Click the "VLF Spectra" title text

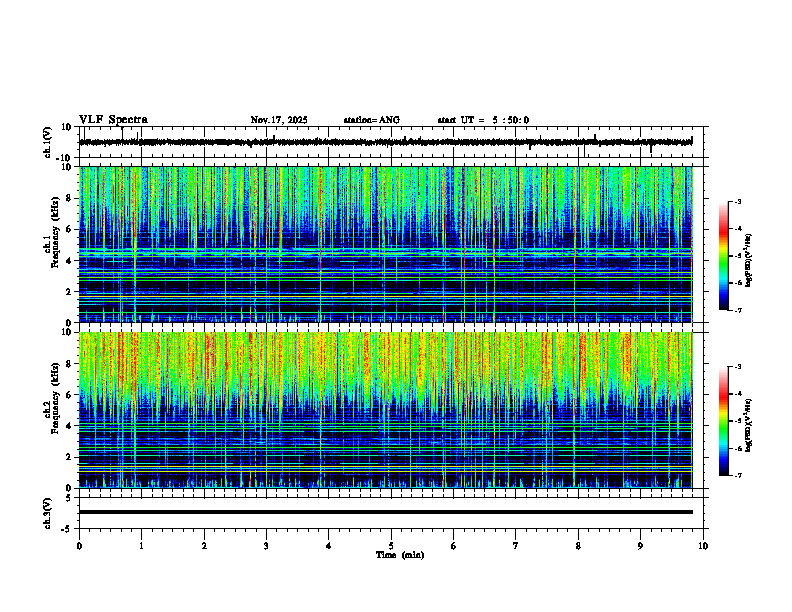coord(113,120)
